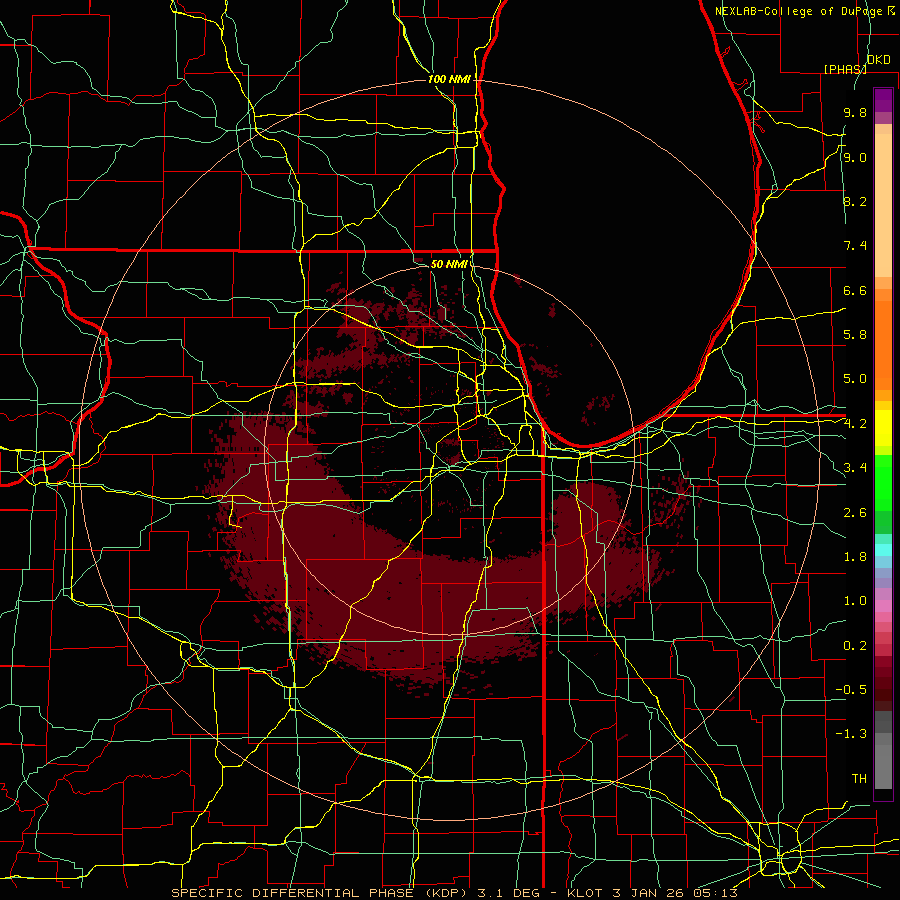The height and width of the screenshot is (900, 900).
Task: Click the 9.0 value on color scale
Action: tap(855, 157)
